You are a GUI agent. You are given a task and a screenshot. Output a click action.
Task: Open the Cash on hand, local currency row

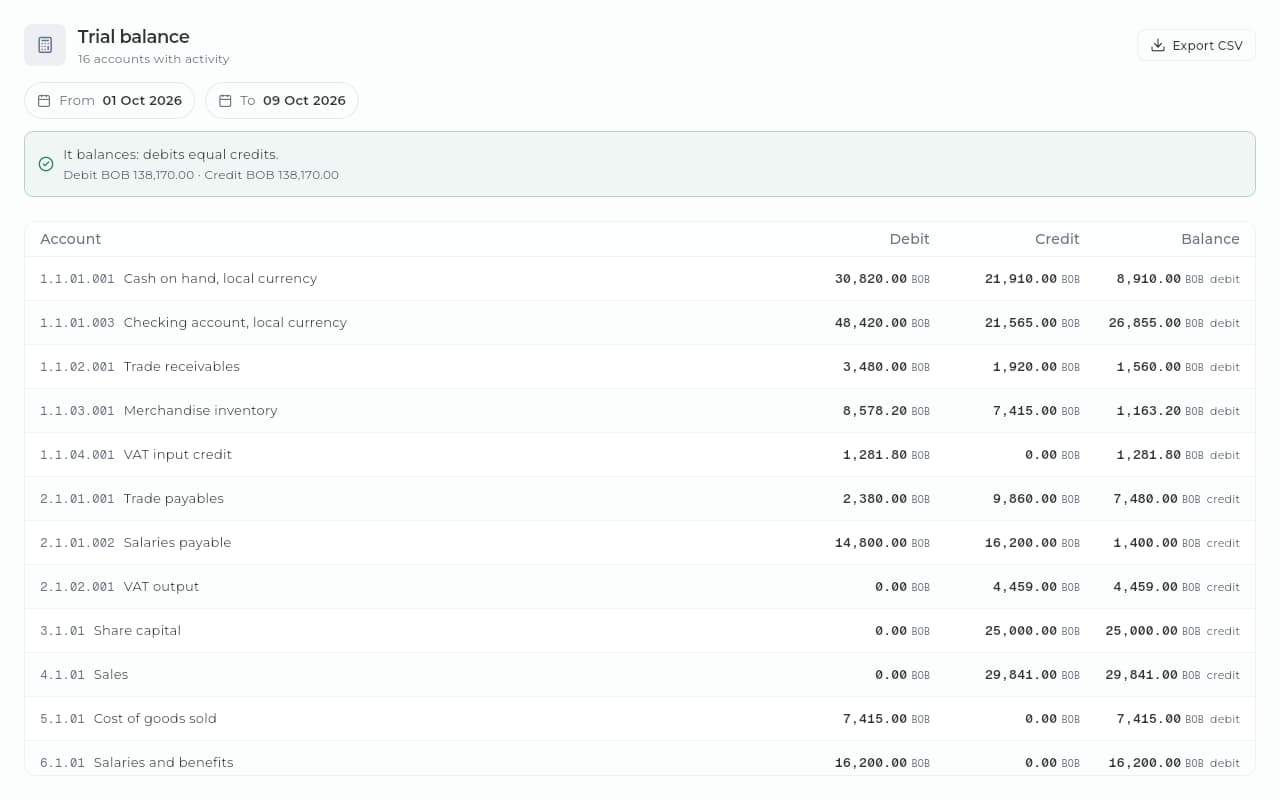(640, 279)
